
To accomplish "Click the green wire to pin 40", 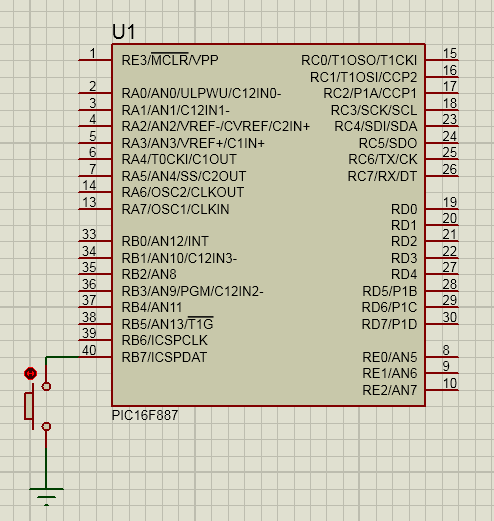I will pos(62,357).
